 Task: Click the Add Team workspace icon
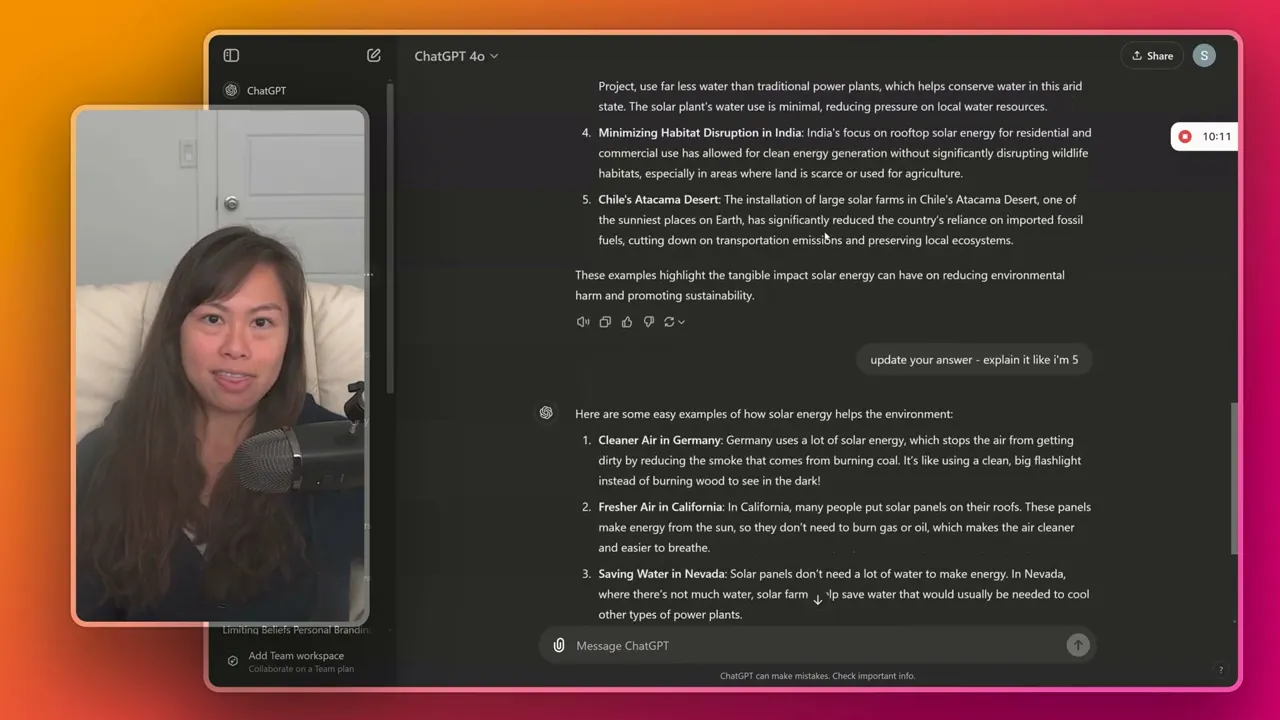pyautogui.click(x=233, y=661)
